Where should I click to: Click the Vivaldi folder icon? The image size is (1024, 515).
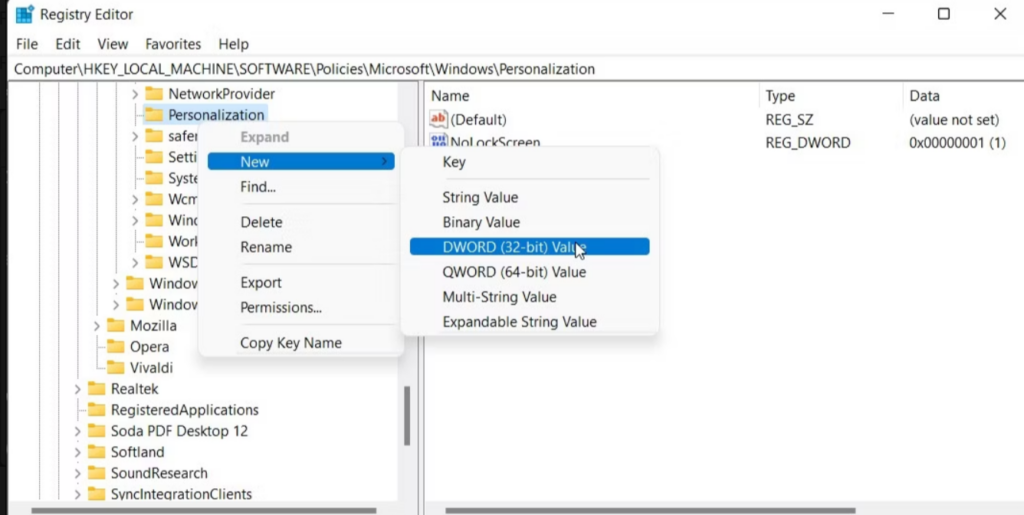117,368
